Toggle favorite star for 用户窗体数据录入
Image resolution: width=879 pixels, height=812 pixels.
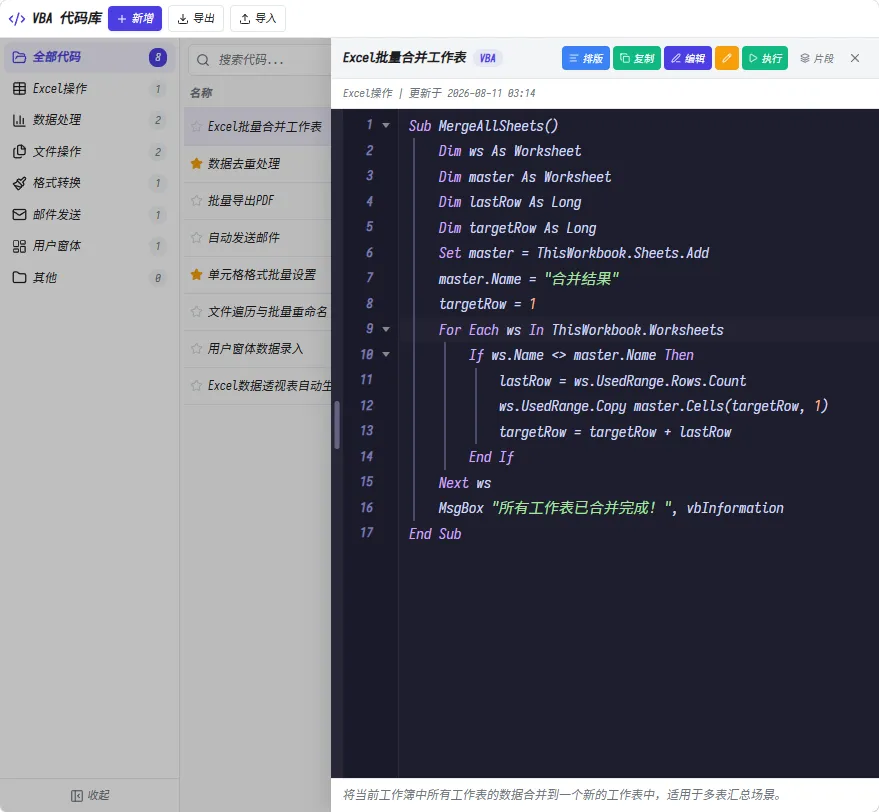196,349
